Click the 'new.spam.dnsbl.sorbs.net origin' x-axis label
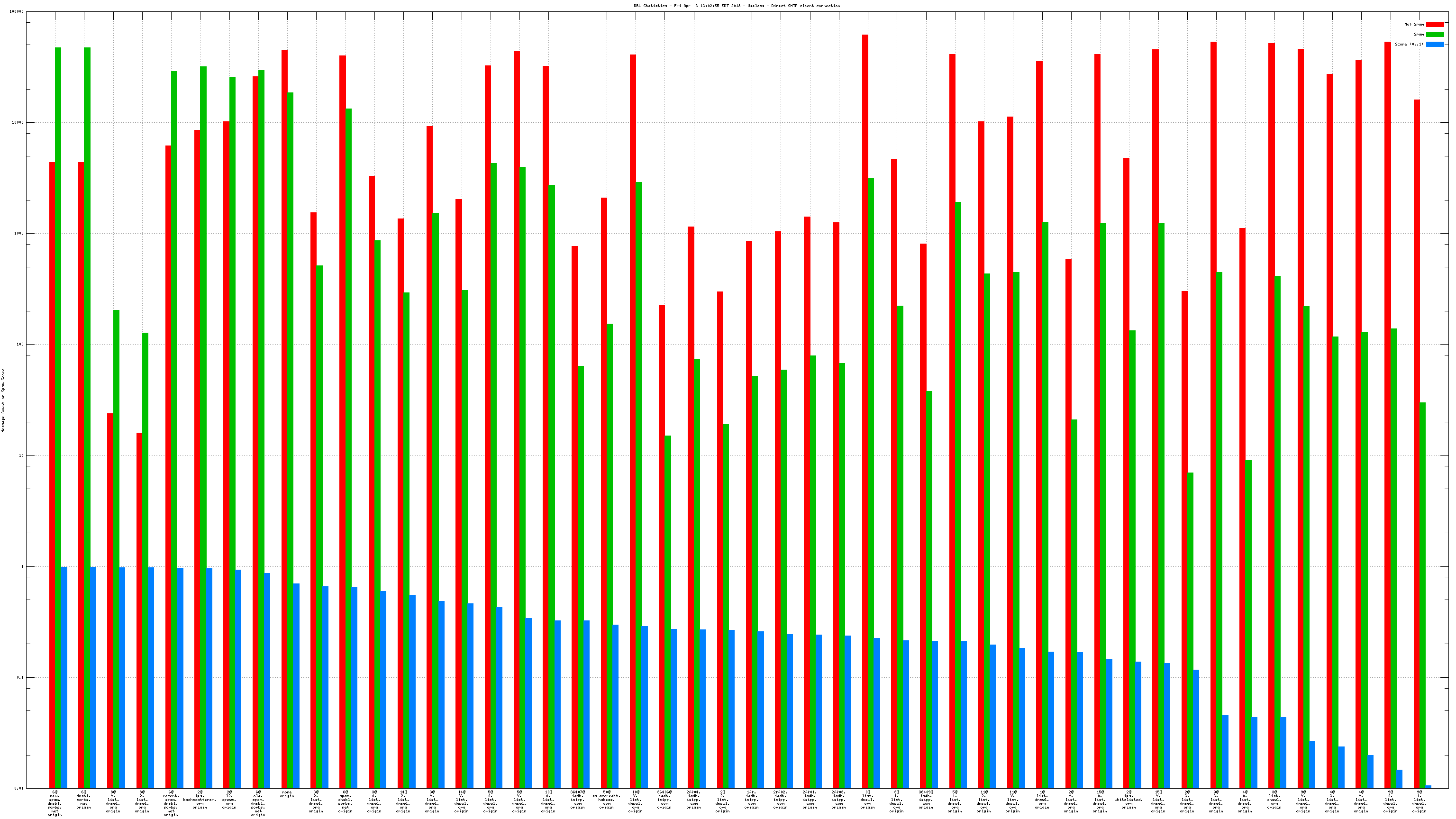 point(55,803)
